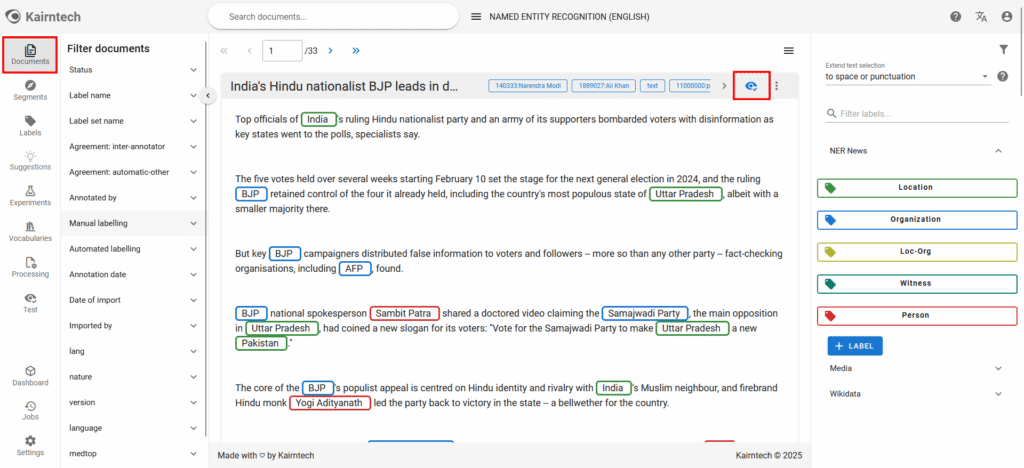
Task: Open the Experiments section
Action: (30, 195)
